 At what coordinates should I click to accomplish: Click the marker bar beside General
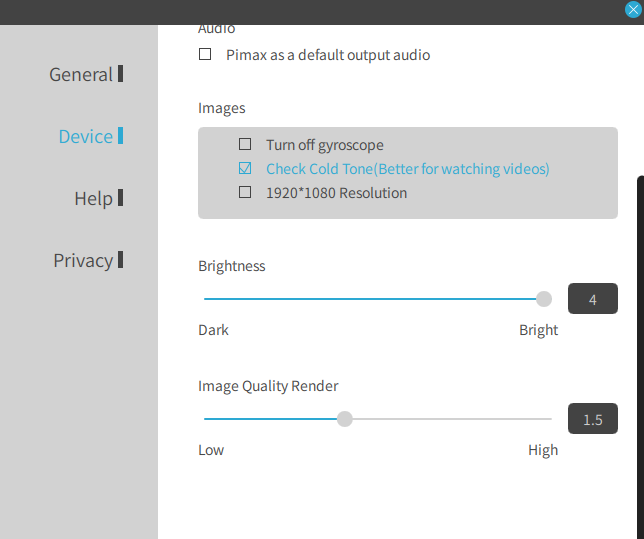[120, 74]
